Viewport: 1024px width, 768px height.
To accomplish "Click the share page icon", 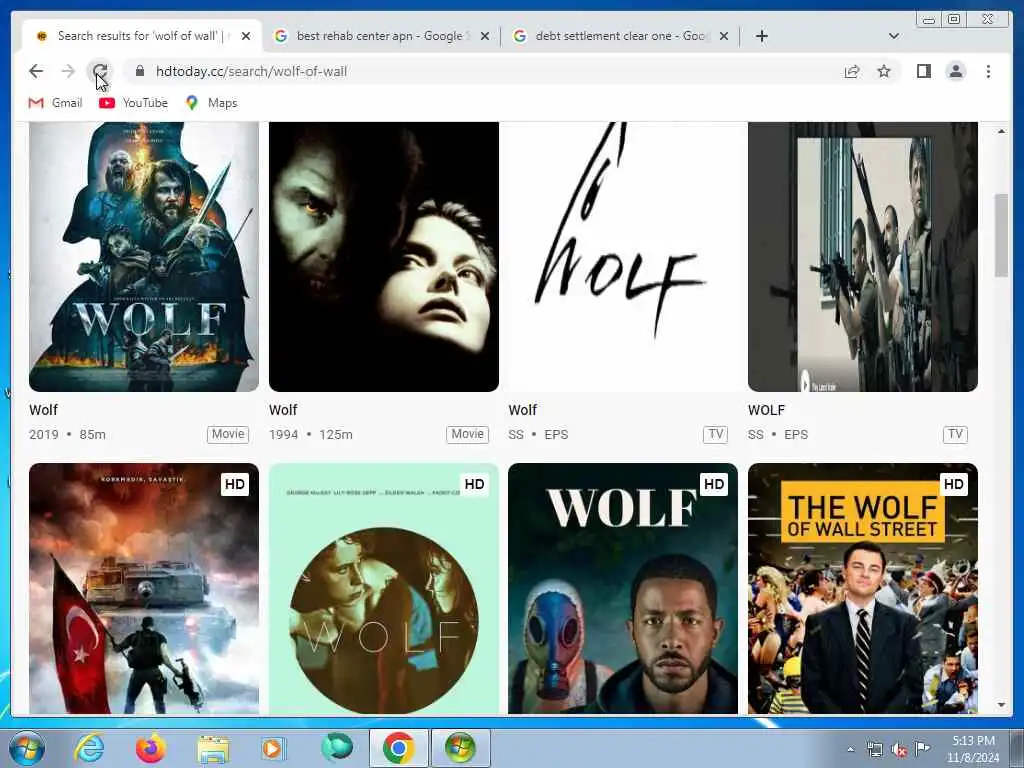I will pyautogui.click(x=852, y=71).
